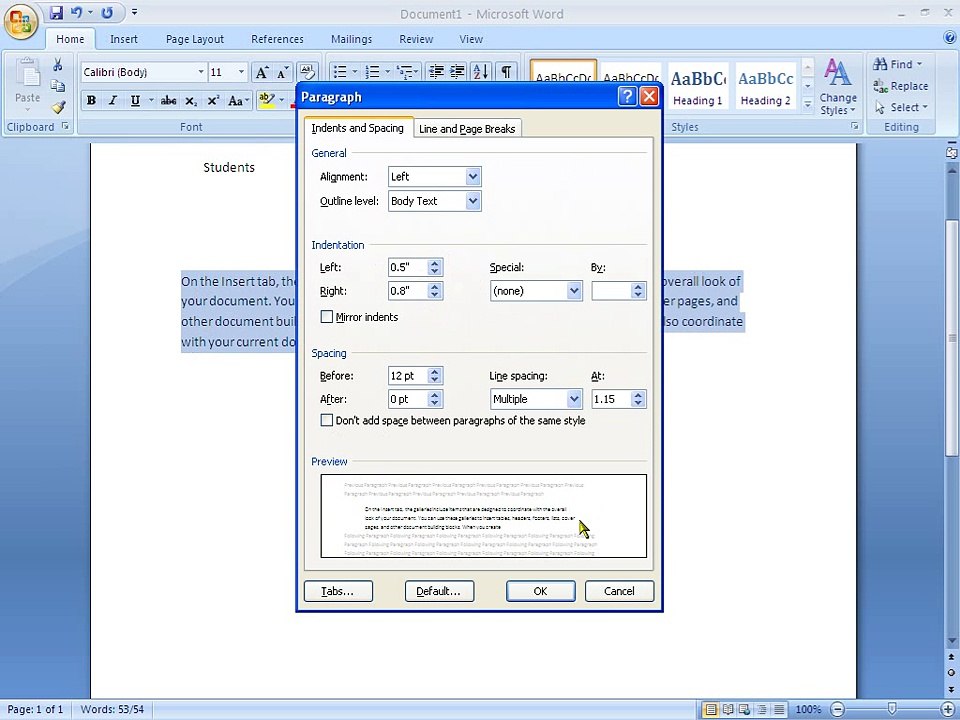960x720 pixels.
Task: Apply Underline formatting
Action: 135,100
